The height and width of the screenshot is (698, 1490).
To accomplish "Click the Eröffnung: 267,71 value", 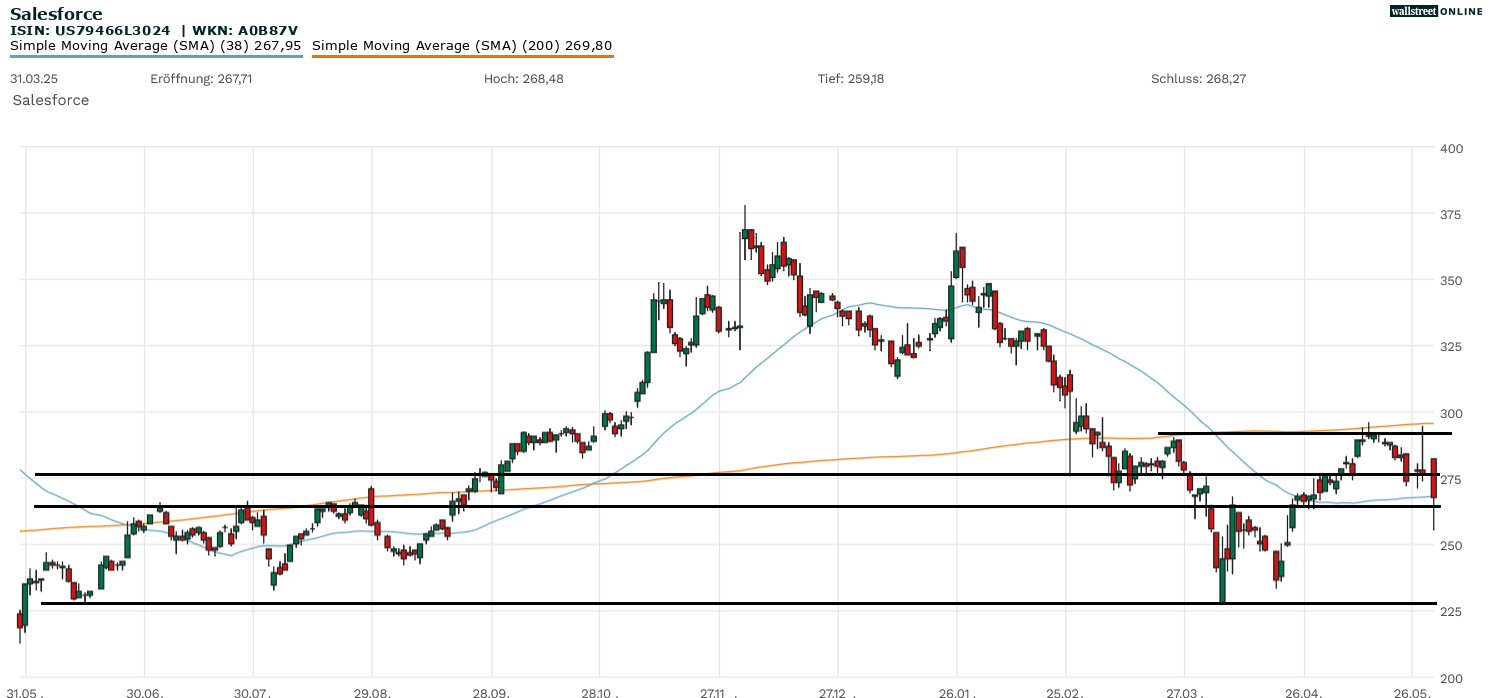I will click(201, 79).
